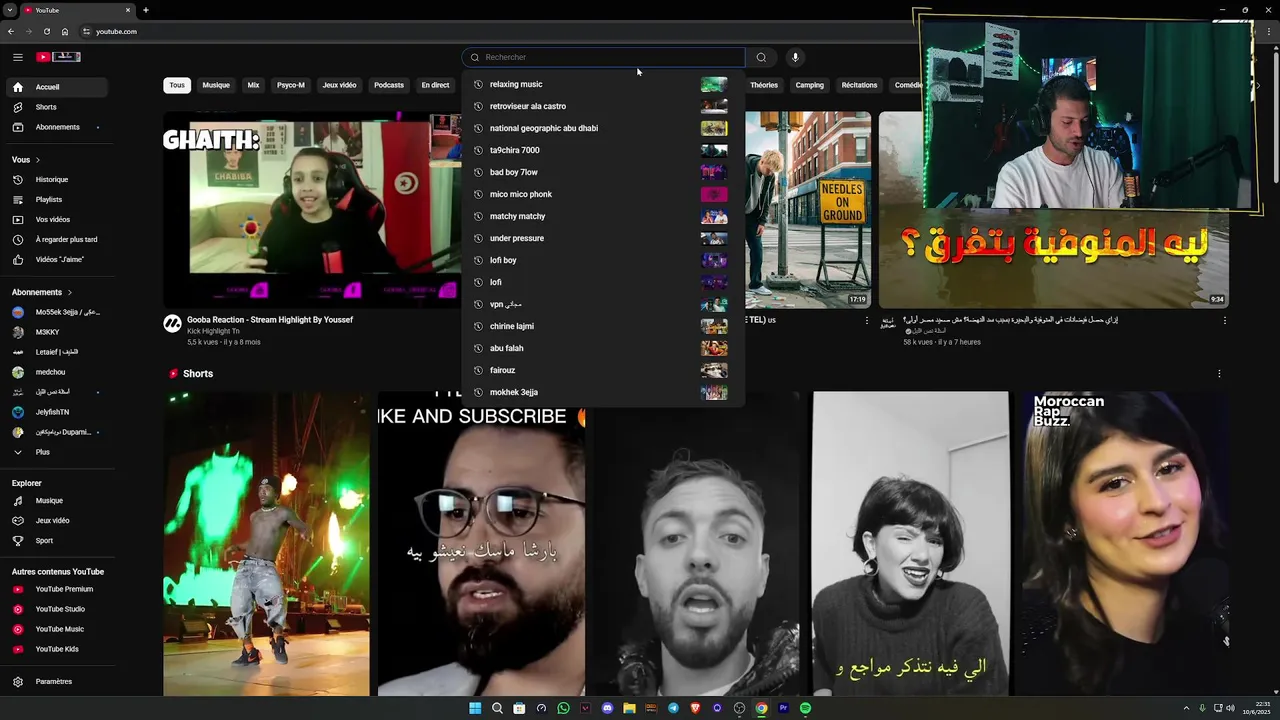This screenshot has width=1280, height=720.
Task: Open Premiere Pro from the taskbar
Action: point(783,708)
